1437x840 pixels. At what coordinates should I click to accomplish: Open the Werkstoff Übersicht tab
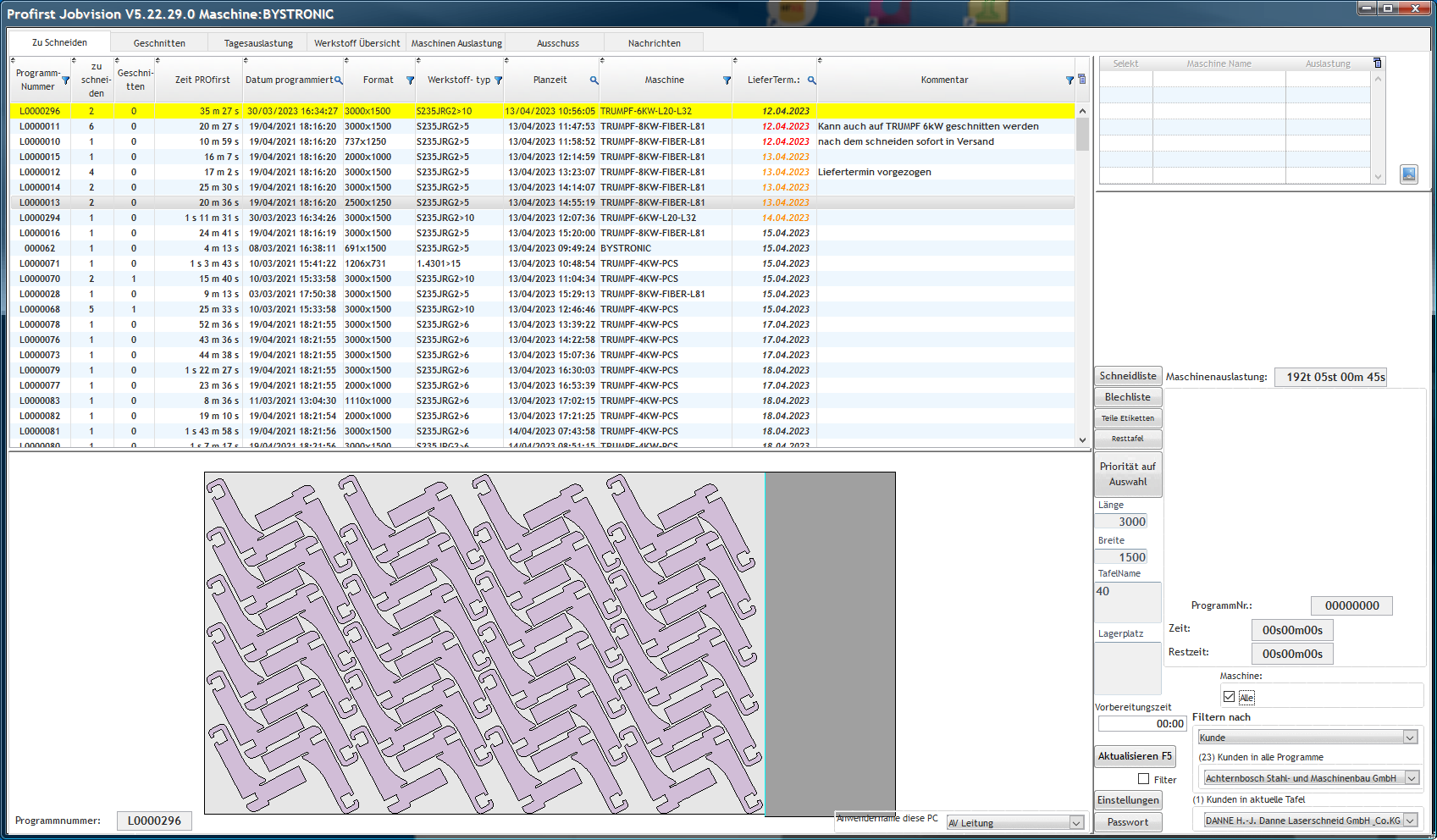coord(356,43)
